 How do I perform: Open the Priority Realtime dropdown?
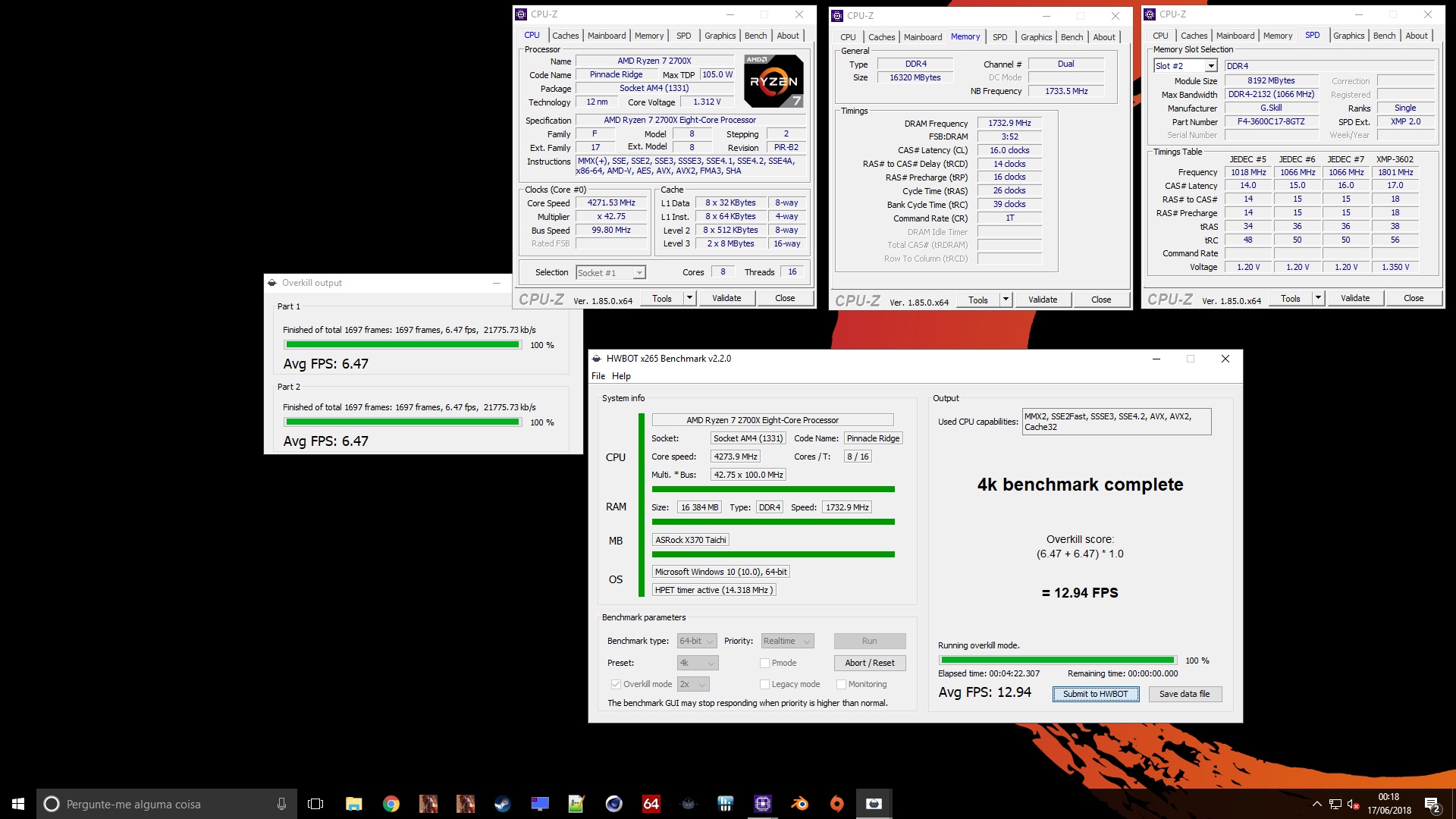[x=787, y=641]
